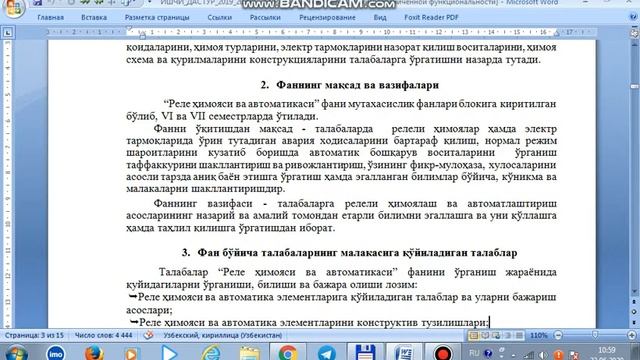Open the Рассылки ribbon tab
Image resolution: width=640 pixels, height=360 pixels.
point(265,18)
